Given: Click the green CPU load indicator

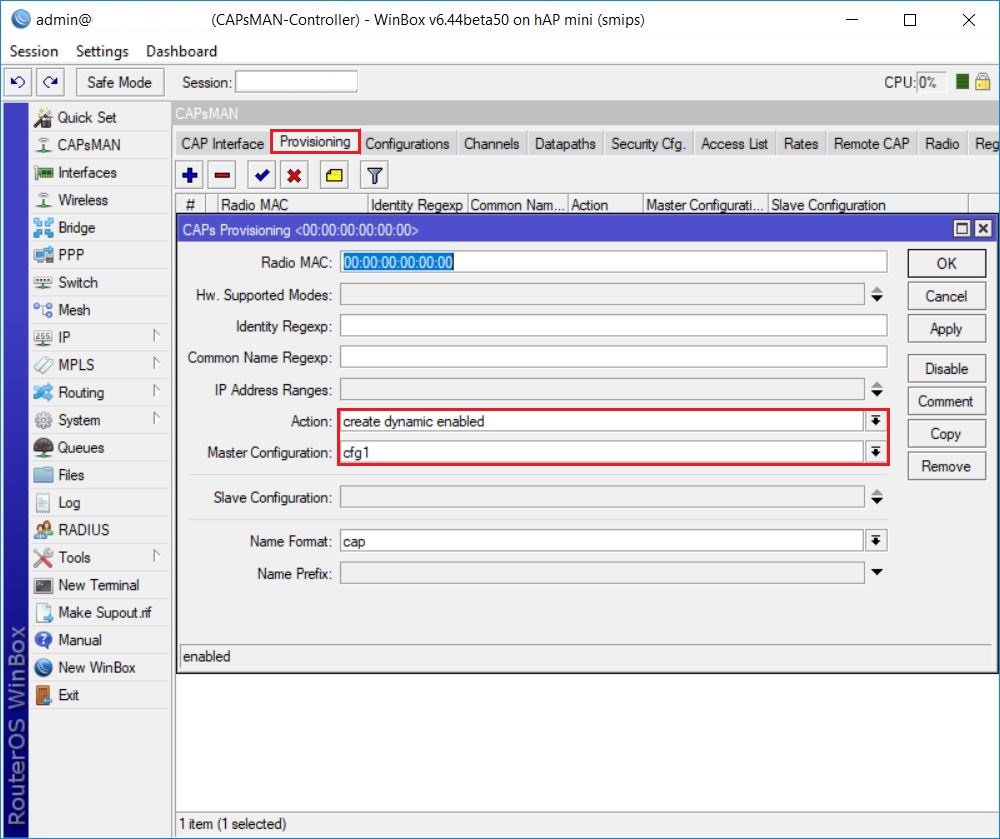Looking at the screenshot, I should 962,82.
